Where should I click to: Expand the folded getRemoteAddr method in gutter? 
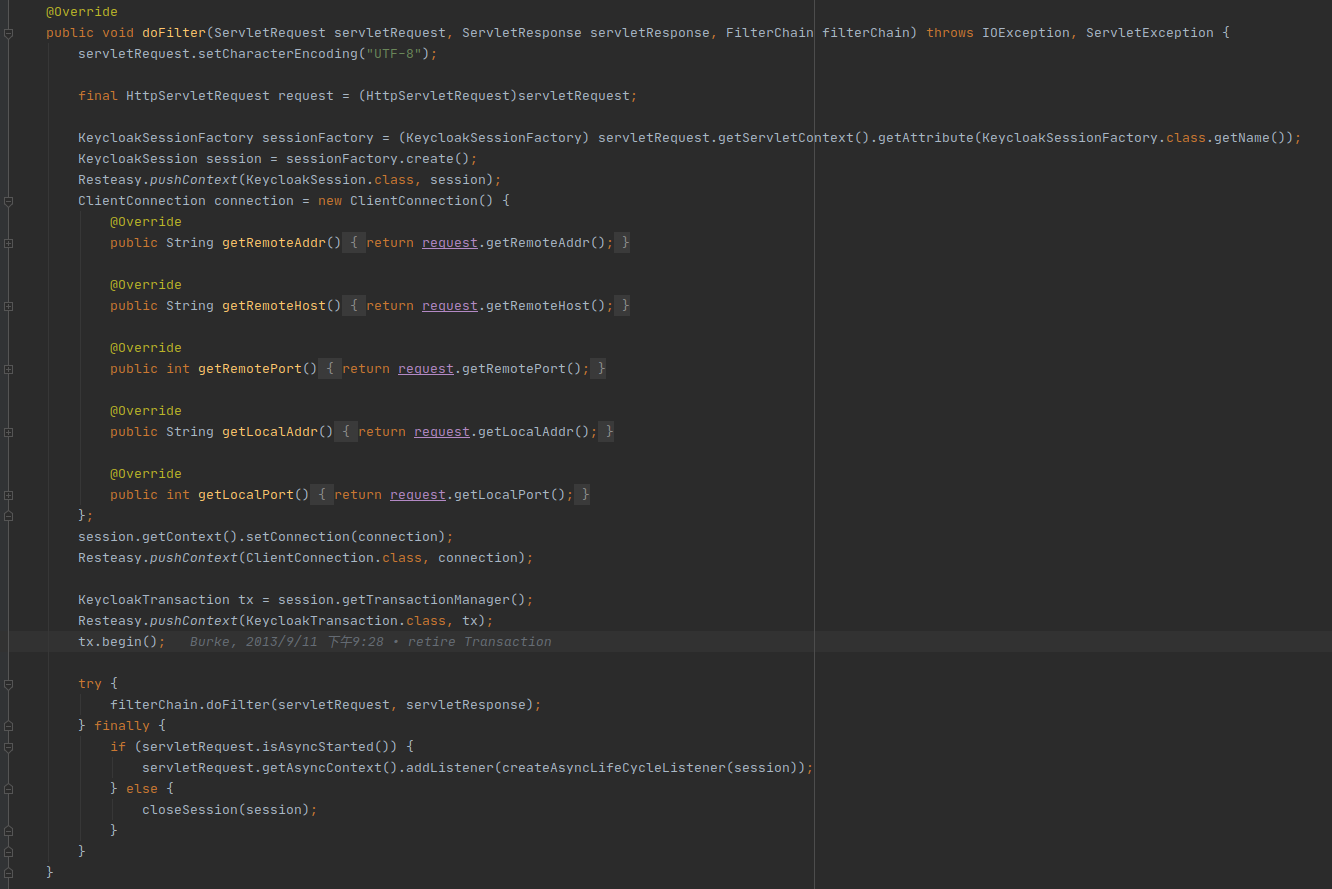pos(8,243)
